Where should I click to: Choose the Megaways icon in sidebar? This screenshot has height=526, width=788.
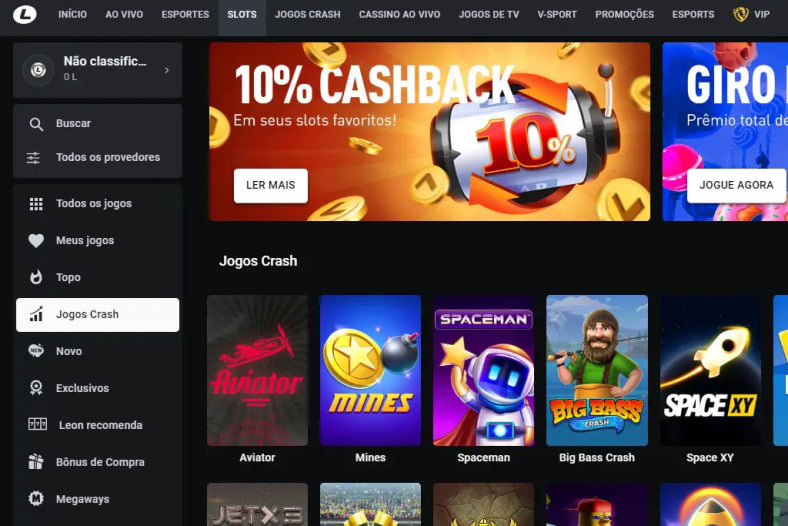pyautogui.click(x=36, y=498)
